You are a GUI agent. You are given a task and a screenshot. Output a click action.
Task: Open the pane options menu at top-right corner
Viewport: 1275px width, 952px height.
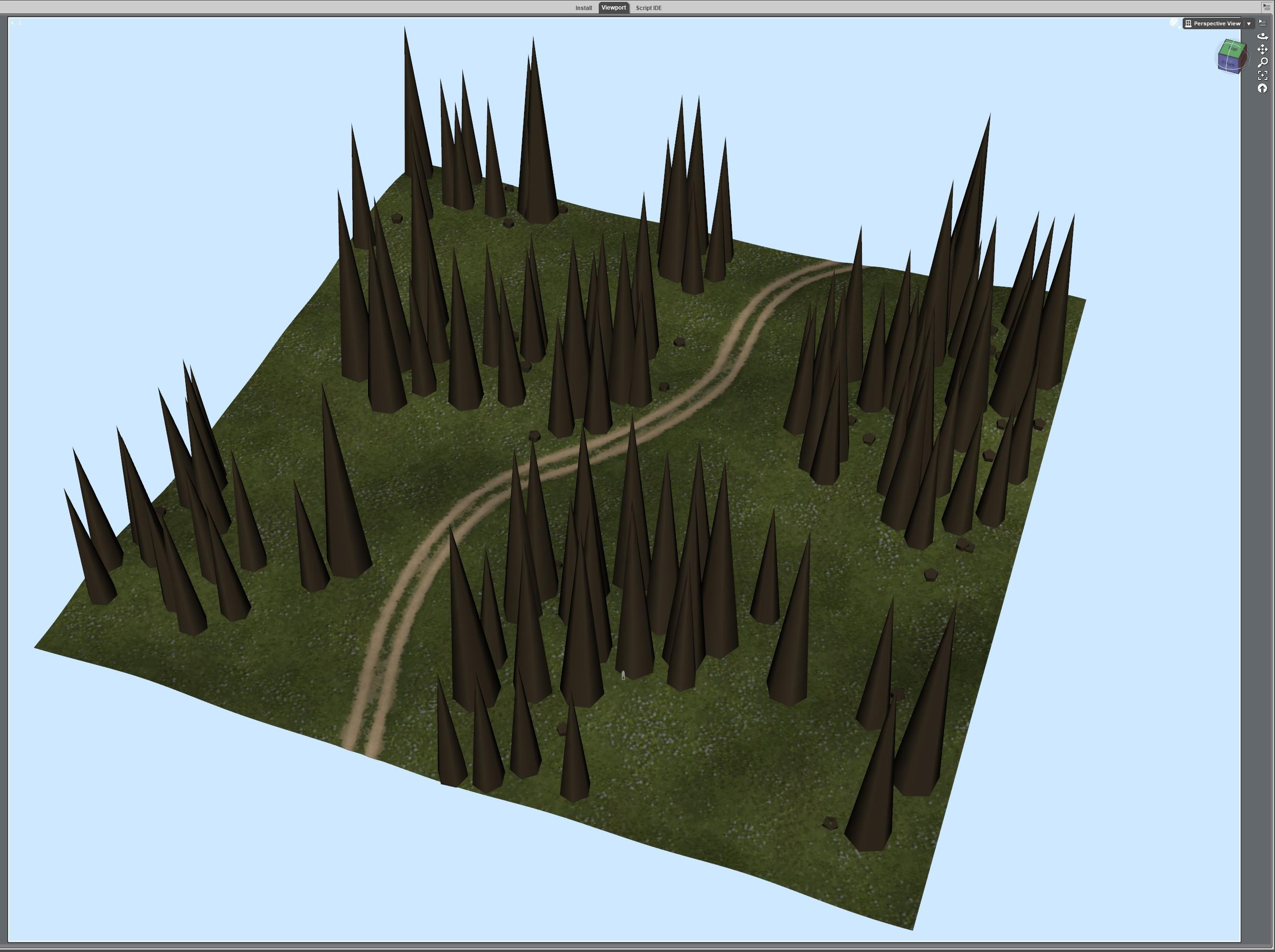click(x=1266, y=6)
